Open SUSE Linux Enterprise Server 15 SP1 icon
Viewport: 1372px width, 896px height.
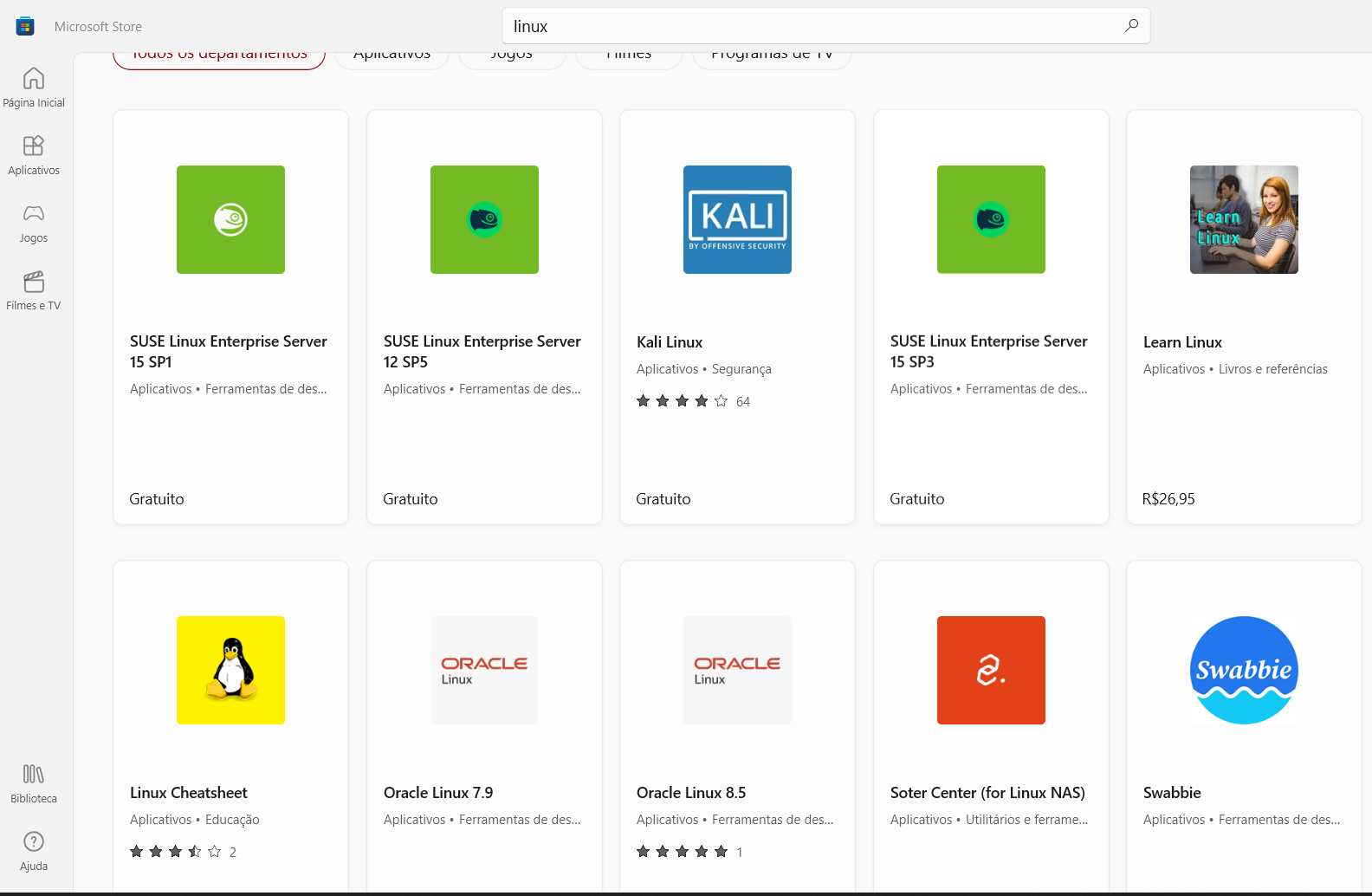pos(230,219)
